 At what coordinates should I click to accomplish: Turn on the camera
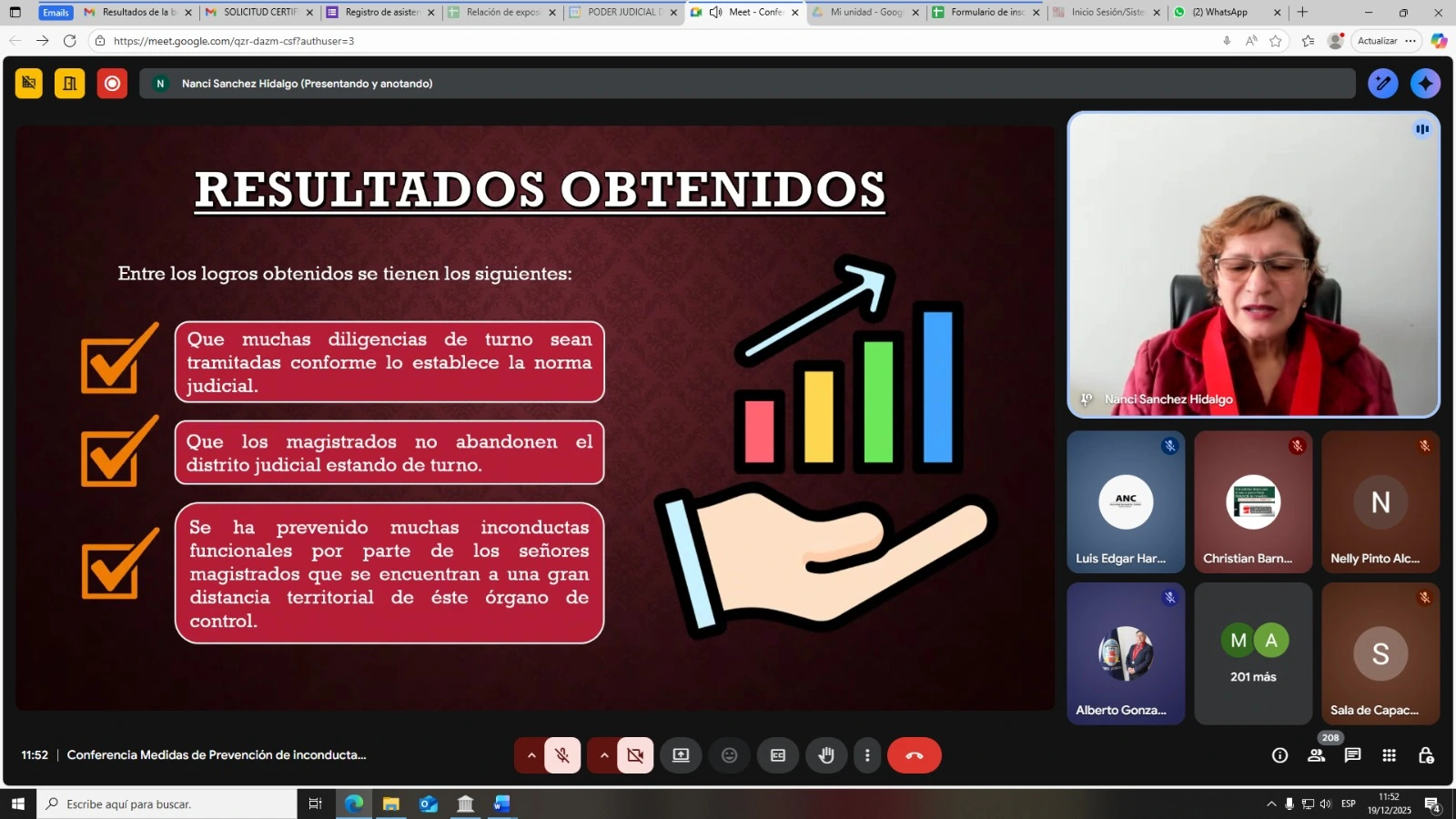(635, 755)
